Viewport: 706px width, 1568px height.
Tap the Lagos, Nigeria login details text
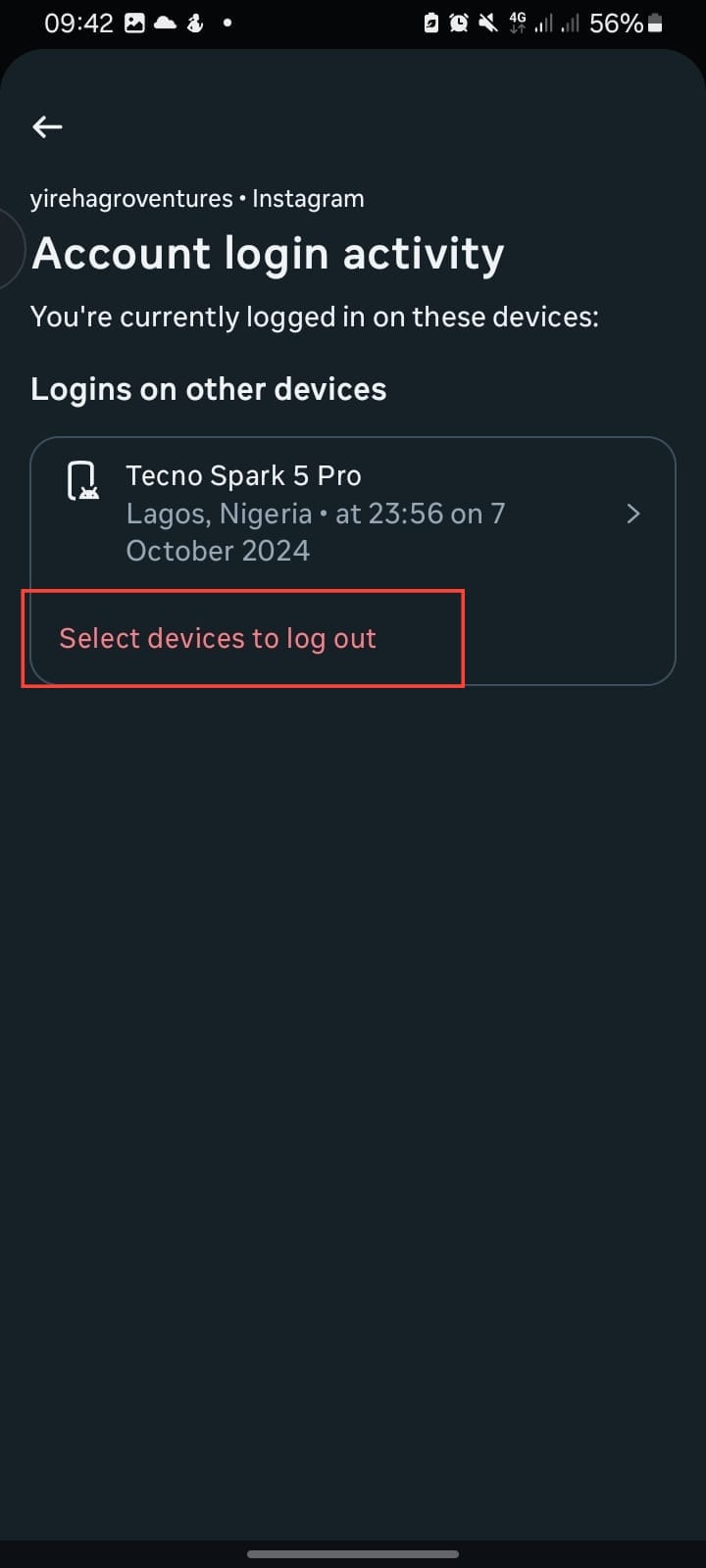tap(316, 531)
